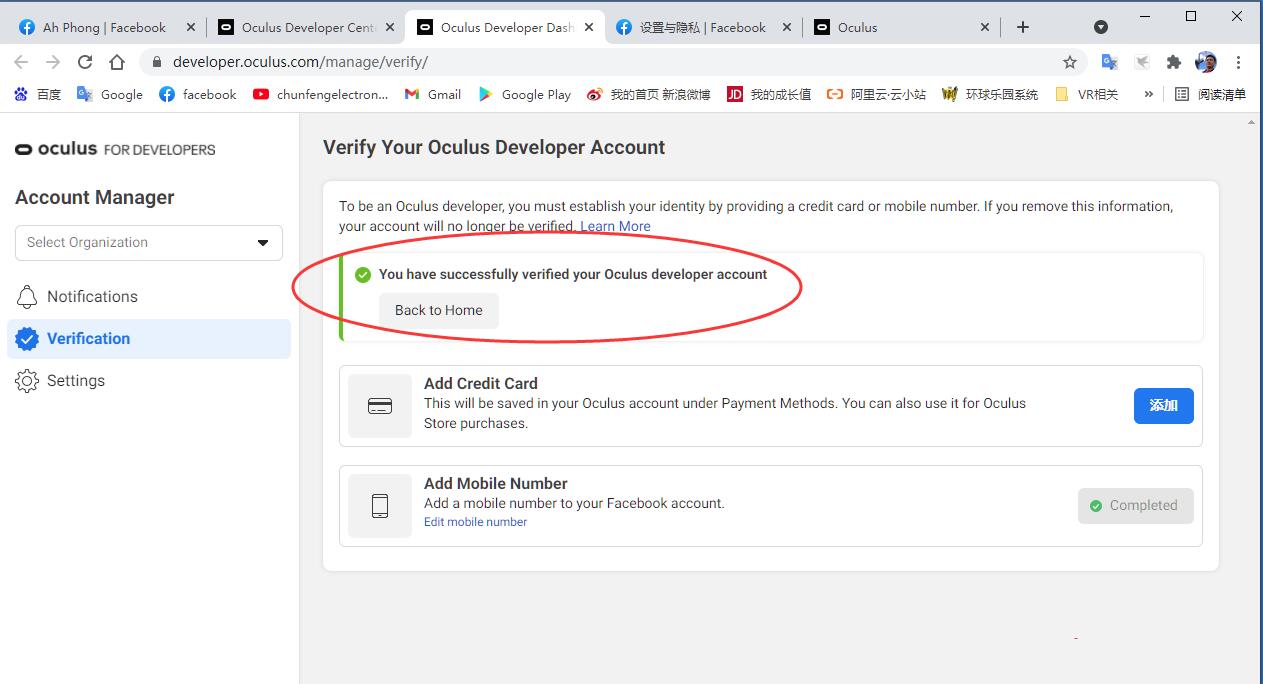Open the browser home page icon

click(117, 62)
